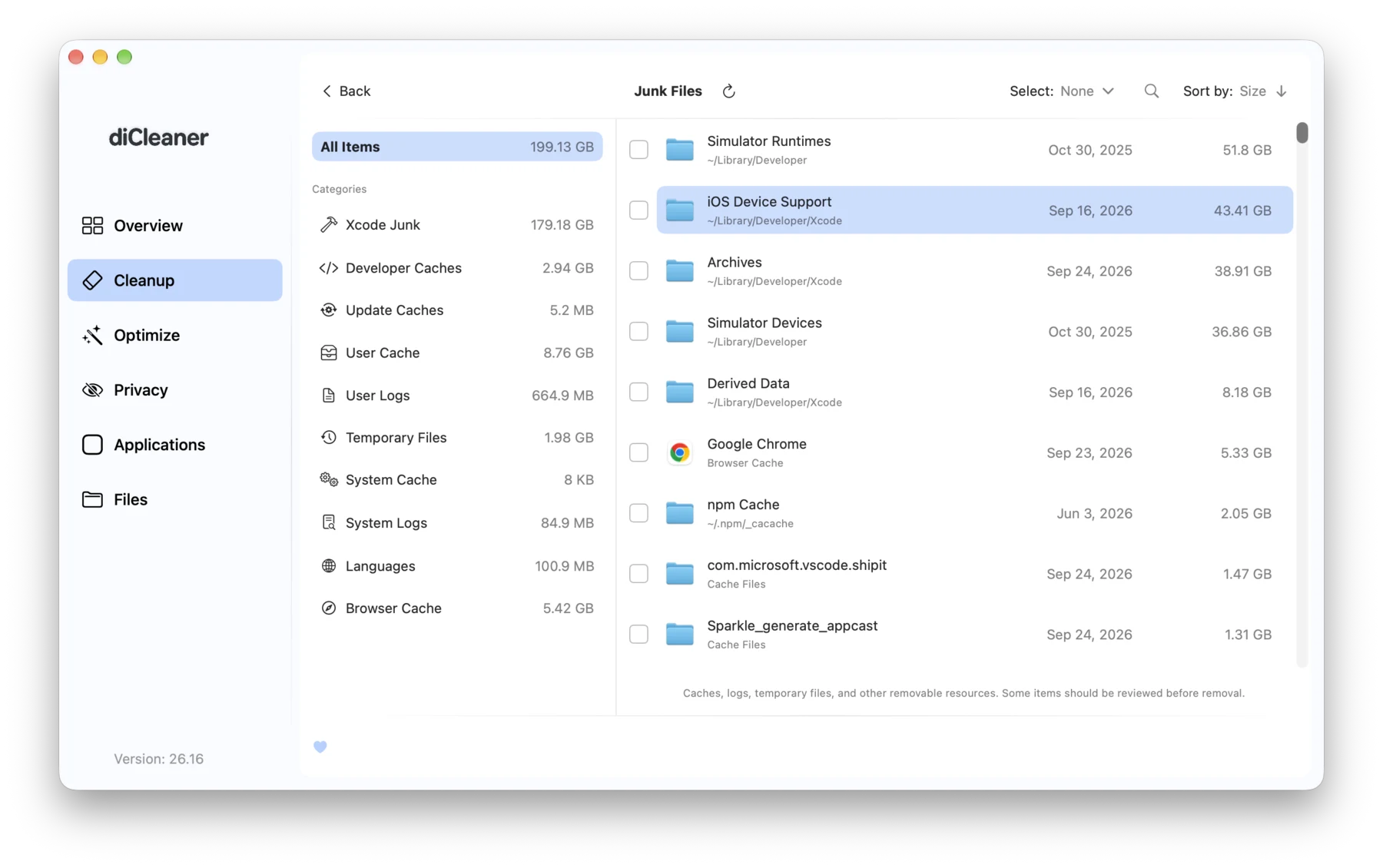Viewport: 1383px width, 868px height.
Task: Select the com.microsoft.vscode.shipit row
Action: 974,574
